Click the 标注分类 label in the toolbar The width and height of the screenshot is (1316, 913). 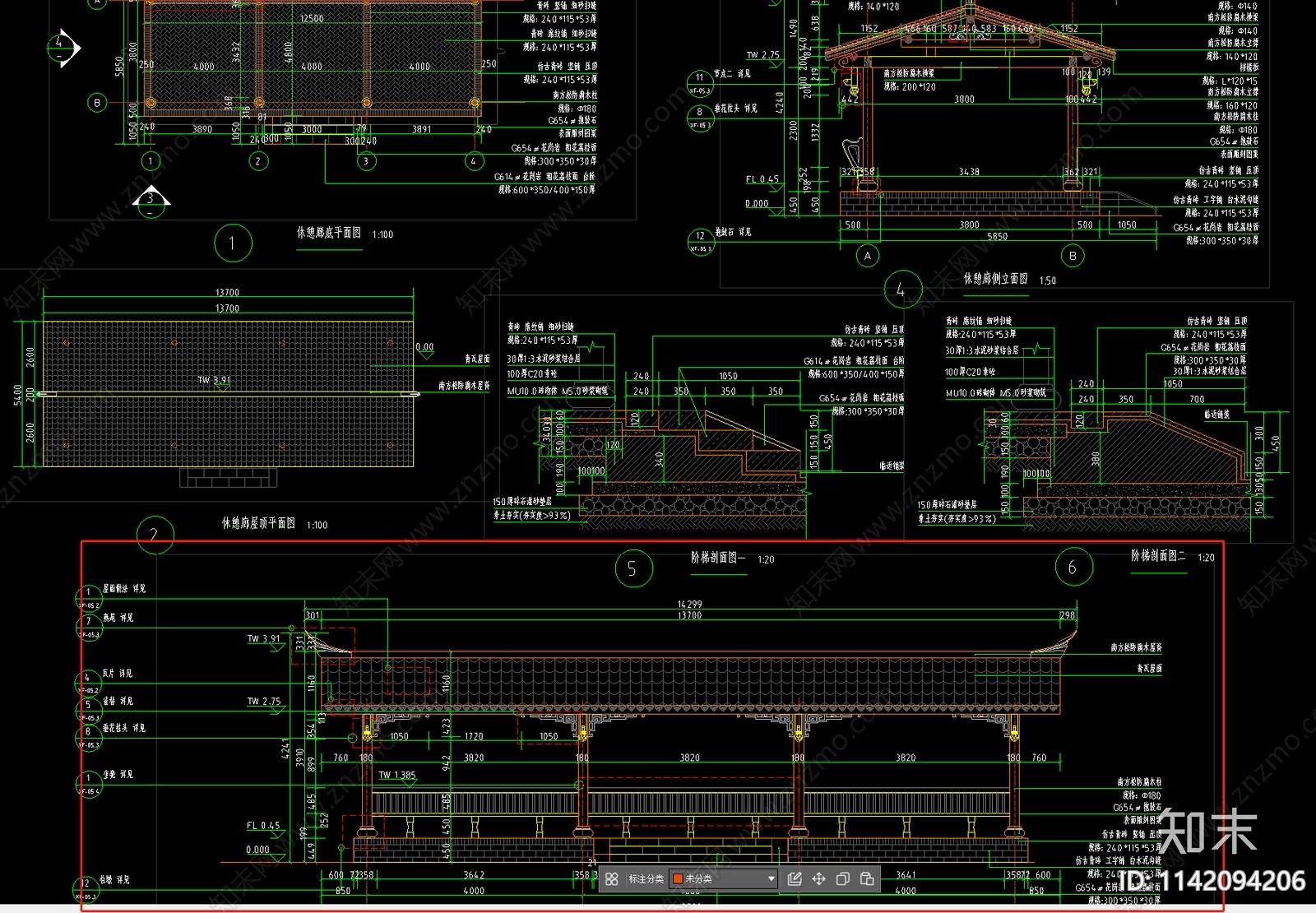click(x=646, y=879)
